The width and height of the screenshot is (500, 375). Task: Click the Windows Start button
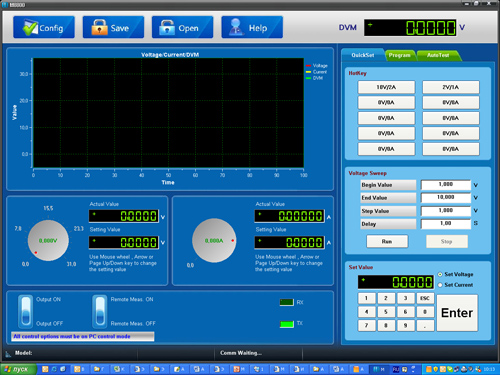tap(18, 369)
